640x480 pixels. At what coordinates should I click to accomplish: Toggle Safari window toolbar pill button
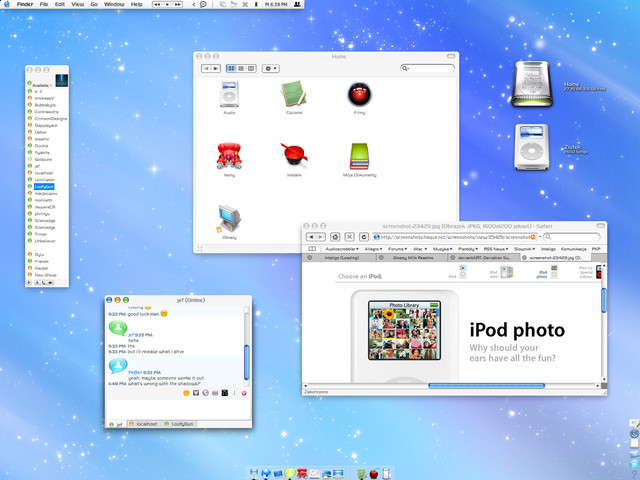(x=600, y=225)
